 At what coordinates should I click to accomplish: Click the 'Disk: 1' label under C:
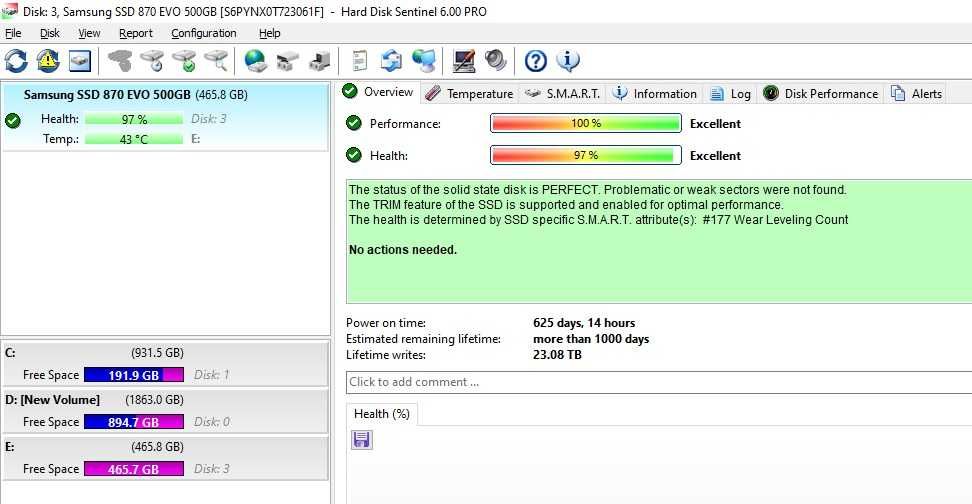click(211, 375)
